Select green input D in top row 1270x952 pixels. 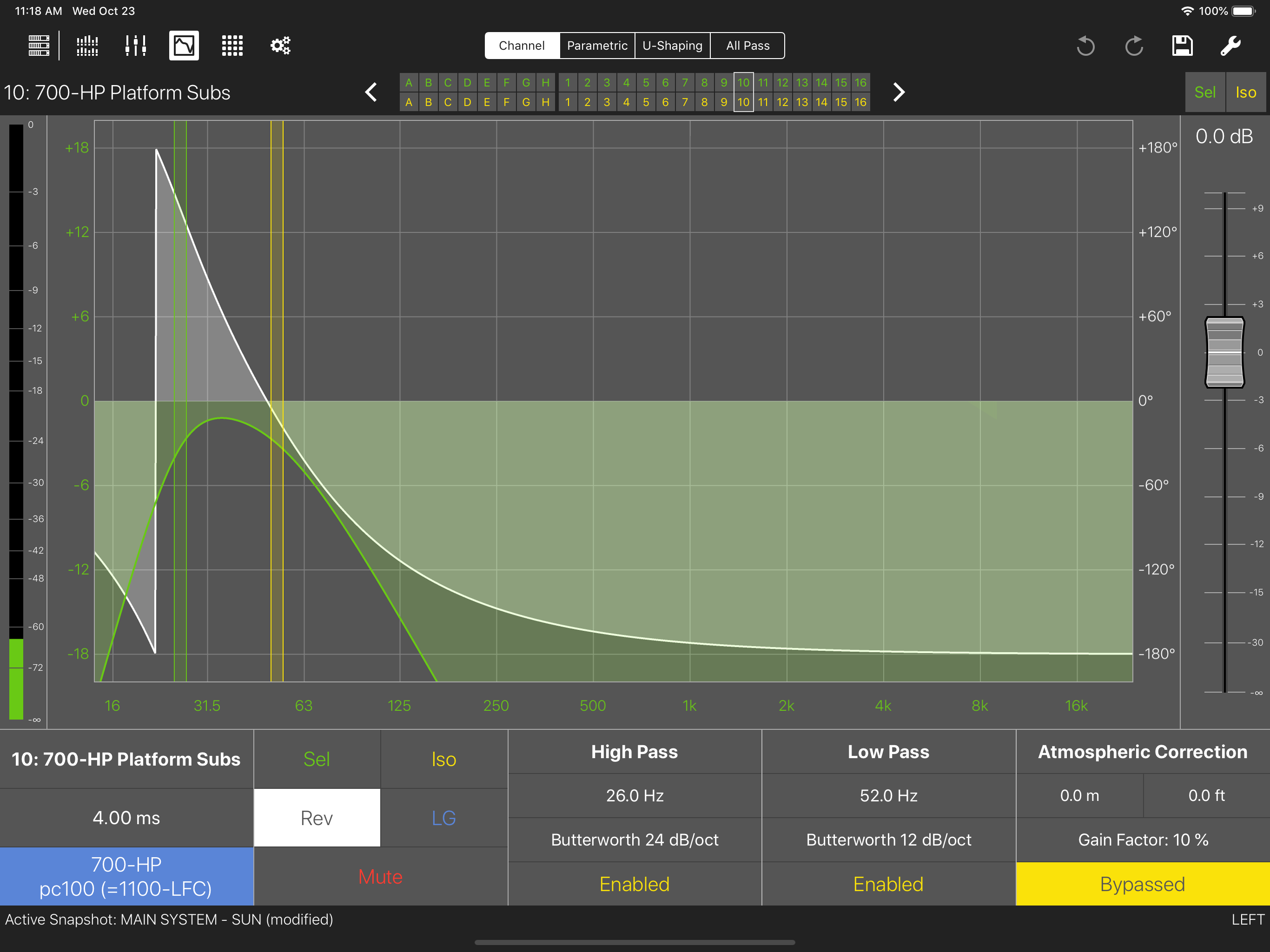[x=467, y=82]
